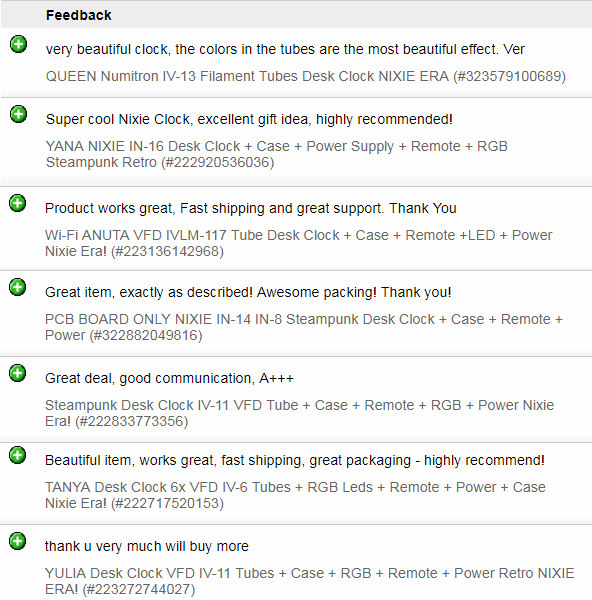This screenshot has height=600, width=592.
Task: Click the comment very beautiful clock, the colors
Action: 285,49
